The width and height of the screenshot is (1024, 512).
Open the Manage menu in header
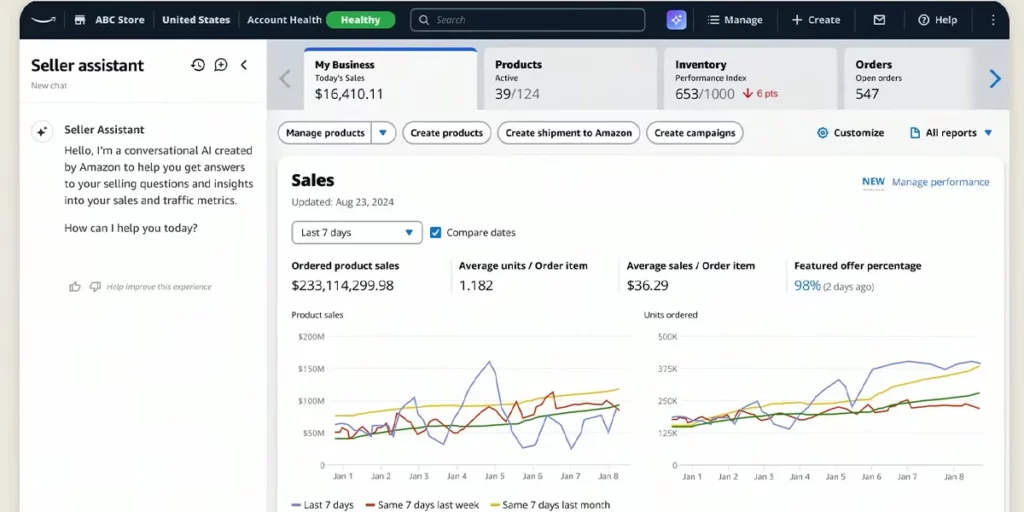tap(735, 20)
